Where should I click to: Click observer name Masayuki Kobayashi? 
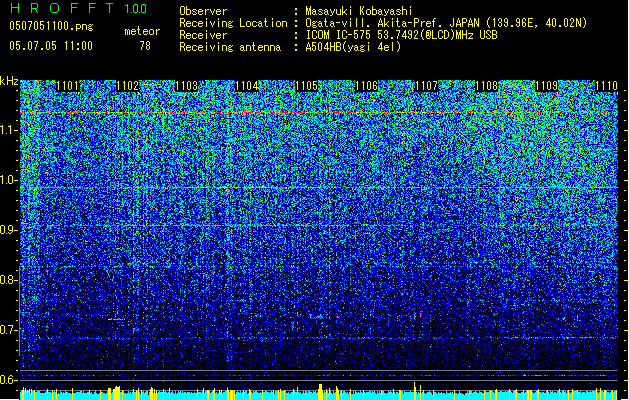(359, 11)
